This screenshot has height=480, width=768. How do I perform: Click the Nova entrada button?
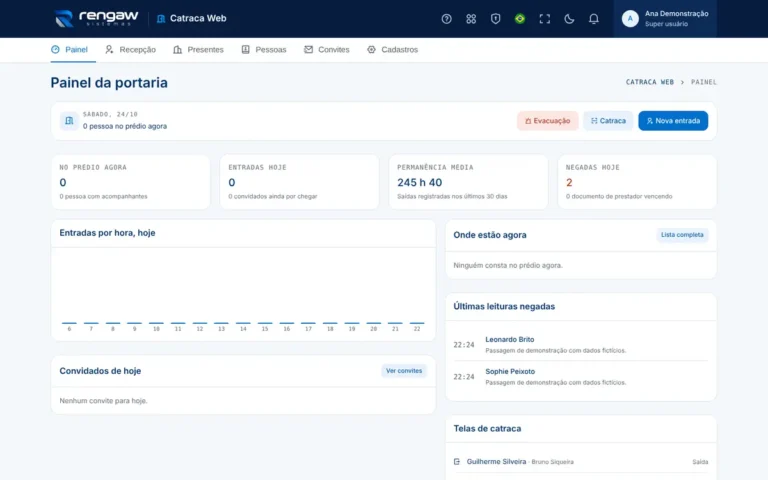coord(673,120)
